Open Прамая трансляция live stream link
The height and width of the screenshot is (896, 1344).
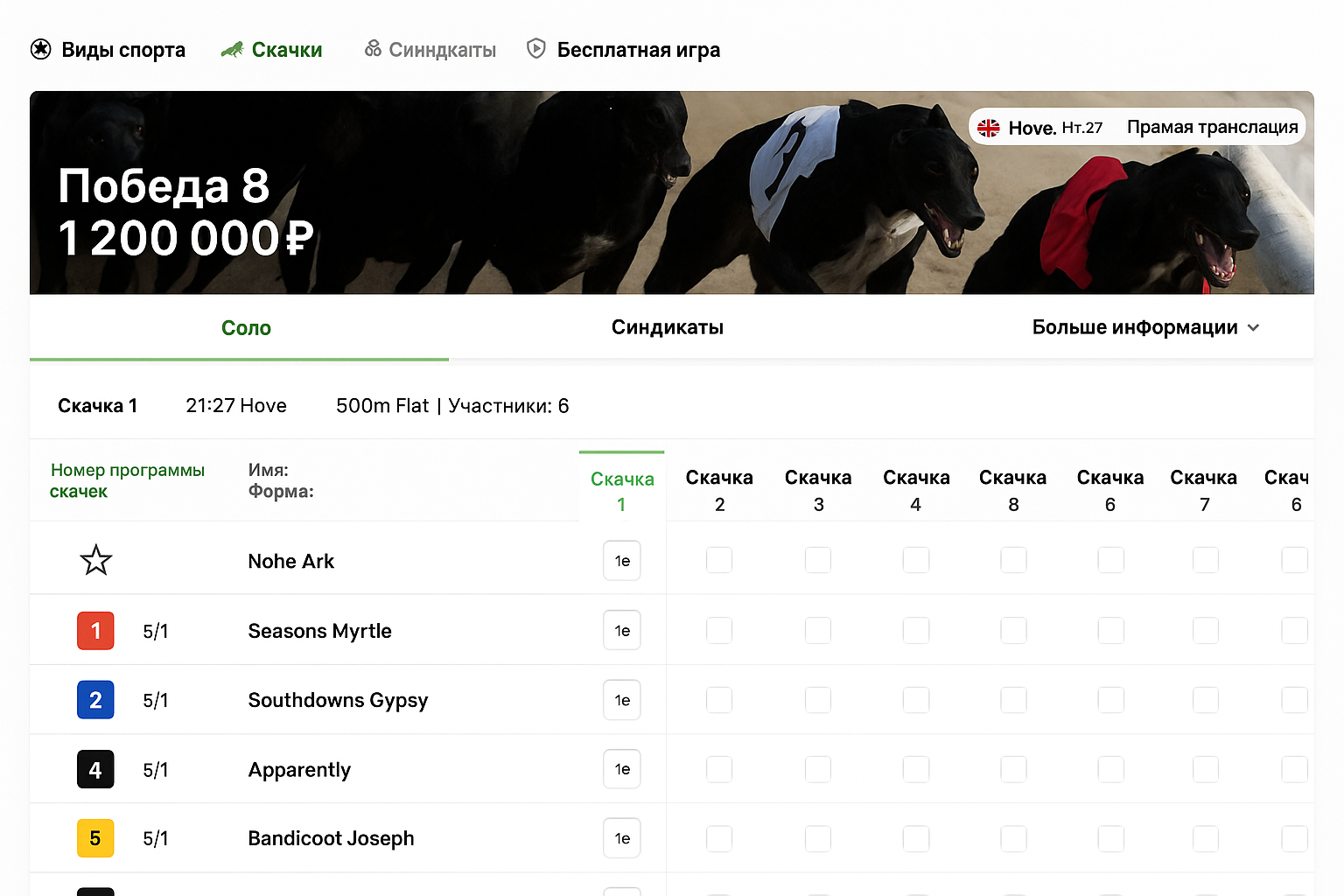pyautogui.click(x=1212, y=128)
